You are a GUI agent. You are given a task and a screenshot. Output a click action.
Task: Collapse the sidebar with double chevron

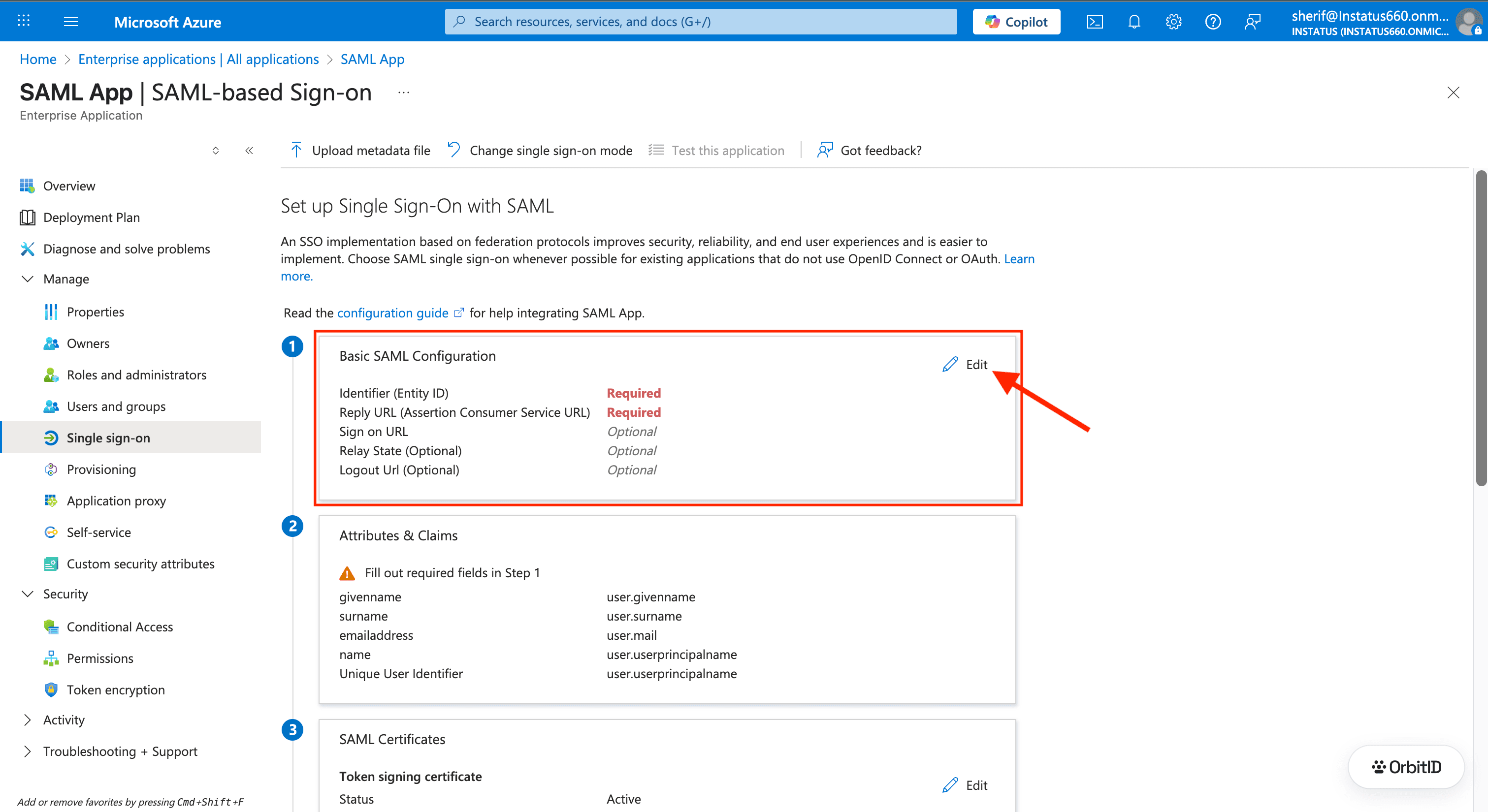pyautogui.click(x=249, y=151)
